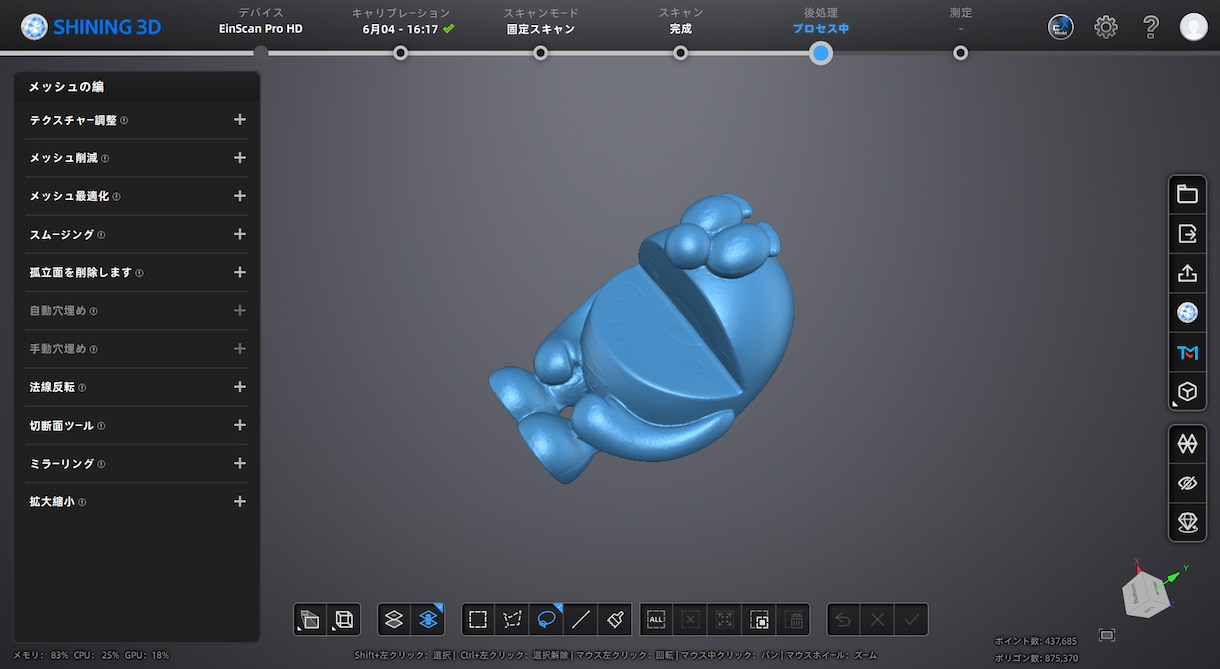Click the export/save file icon on right
Viewport: 1220px width, 669px height.
pyautogui.click(x=1187, y=234)
